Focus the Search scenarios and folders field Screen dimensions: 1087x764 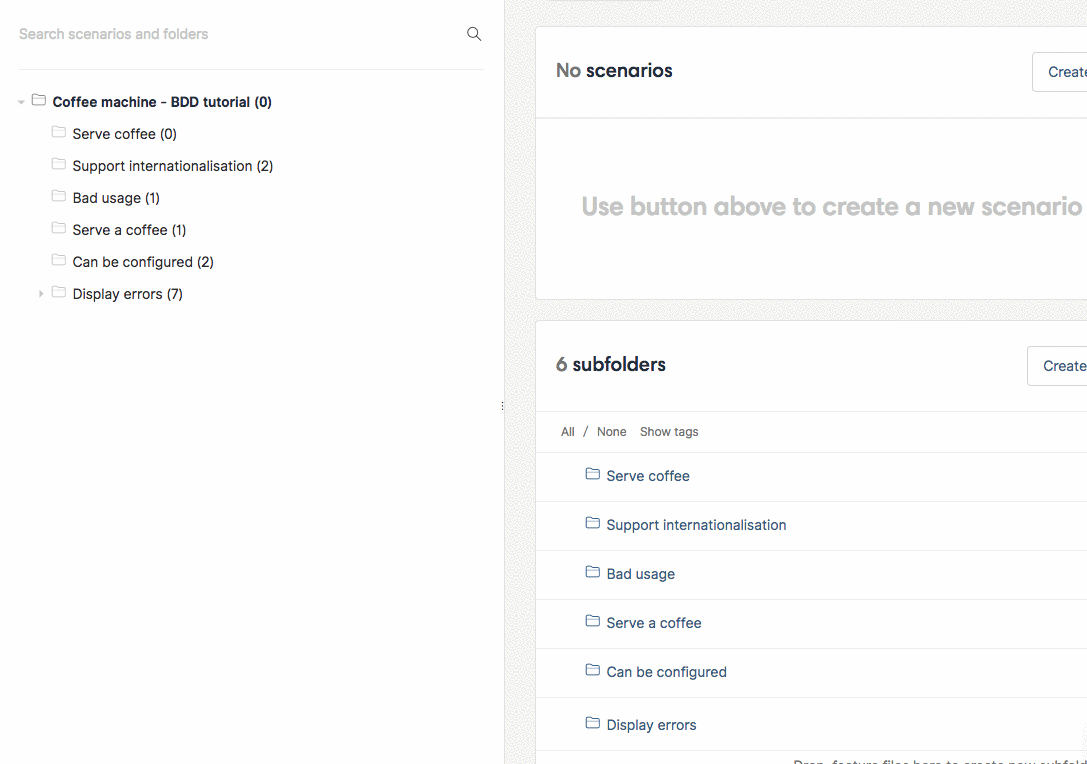239,34
